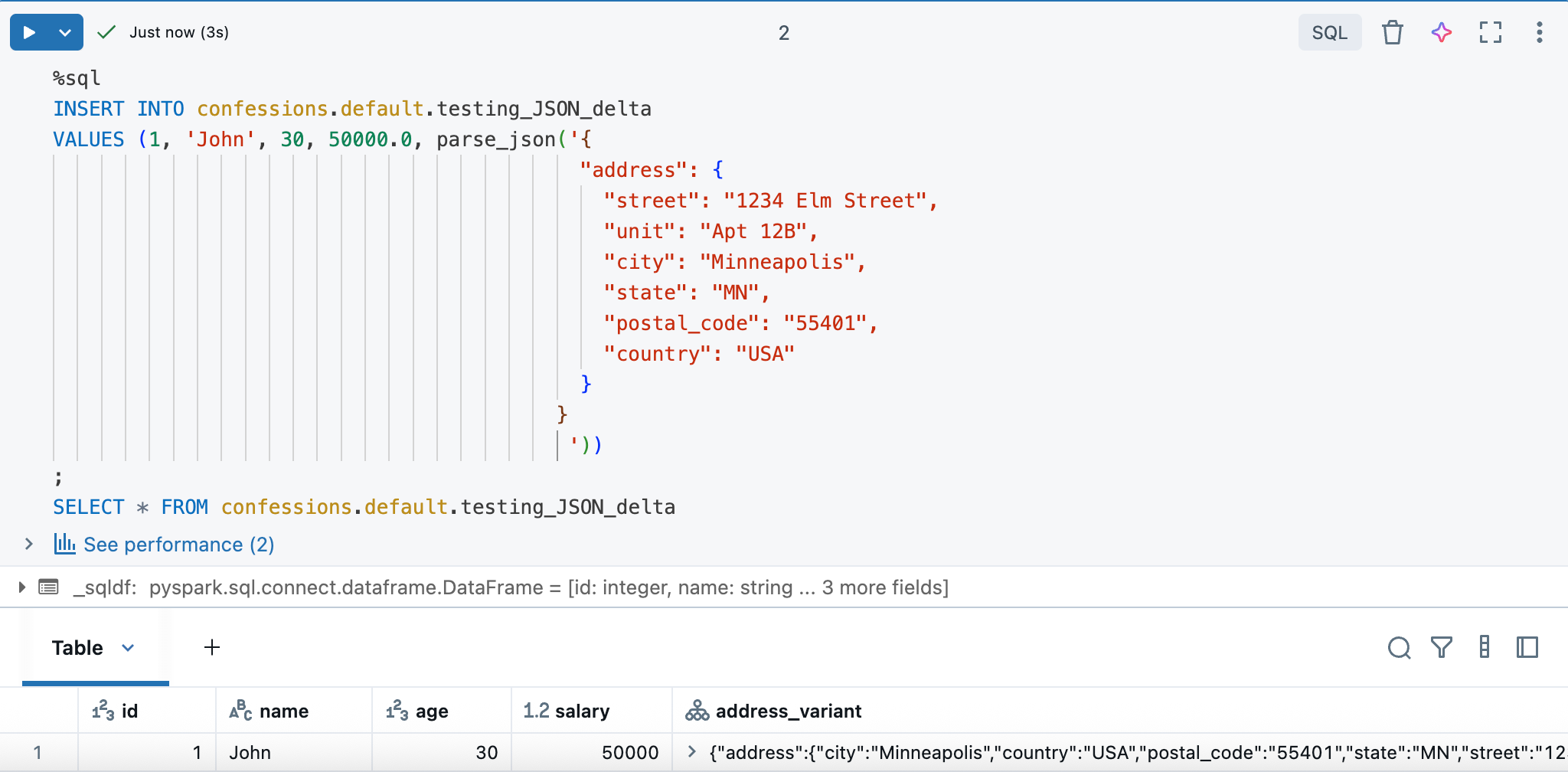The height and width of the screenshot is (772, 1568).
Task: Search the results with the magnifier icon
Action: 1400,647
